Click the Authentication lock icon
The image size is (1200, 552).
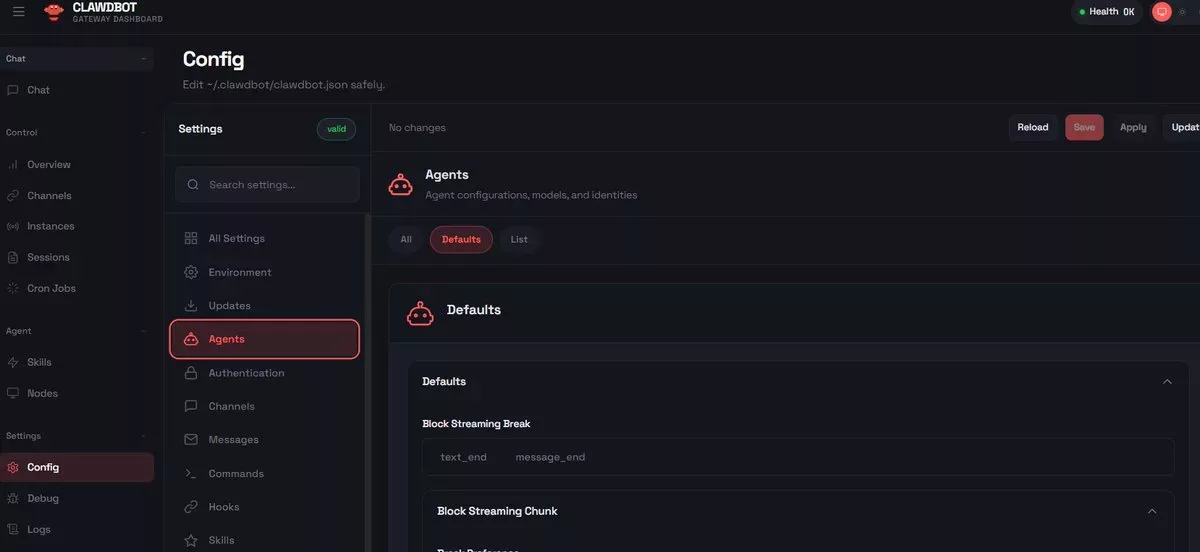pyautogui.click(x=191, y=373)
